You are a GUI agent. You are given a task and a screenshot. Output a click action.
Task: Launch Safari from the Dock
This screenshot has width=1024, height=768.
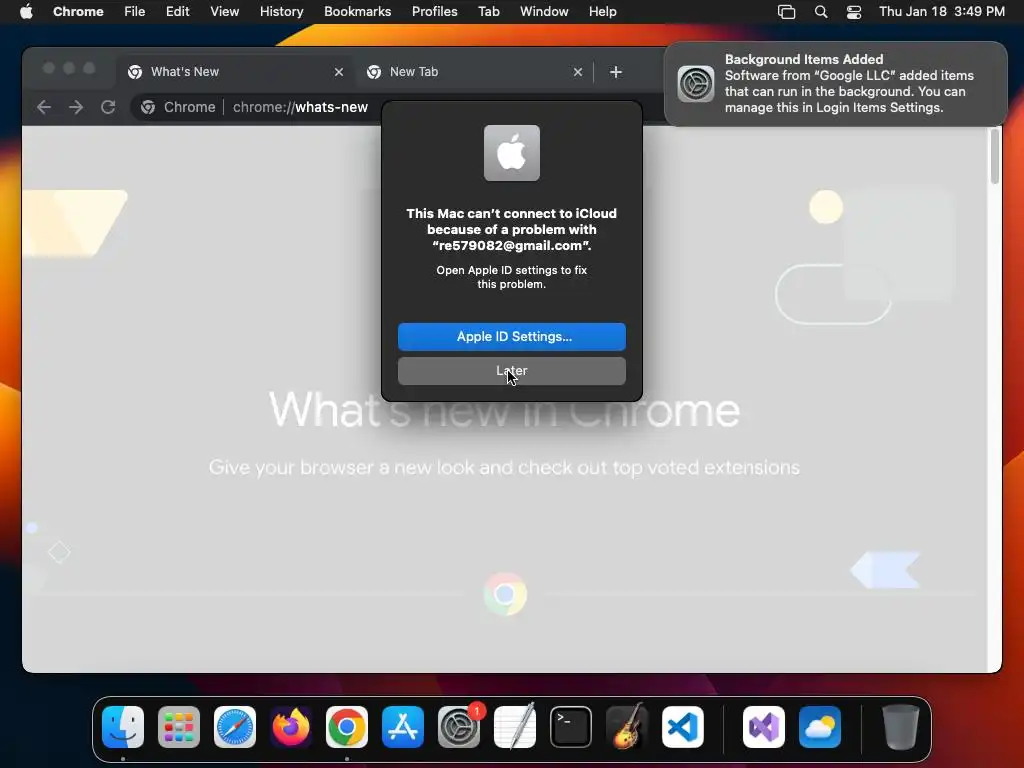coord(235,727)
